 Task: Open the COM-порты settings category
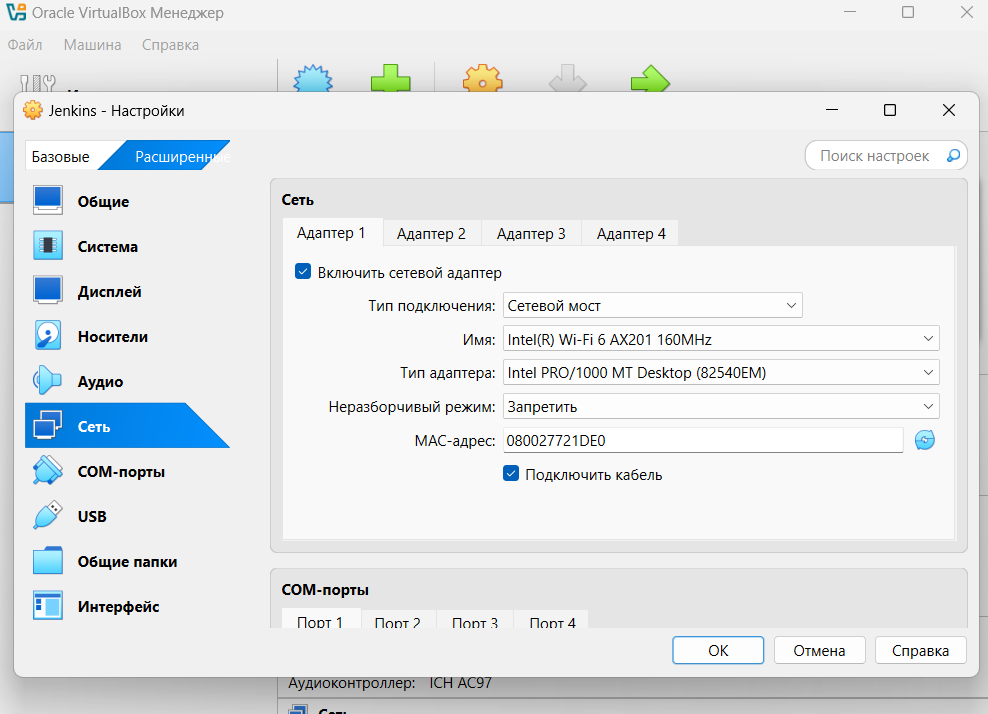pos(127,471)
